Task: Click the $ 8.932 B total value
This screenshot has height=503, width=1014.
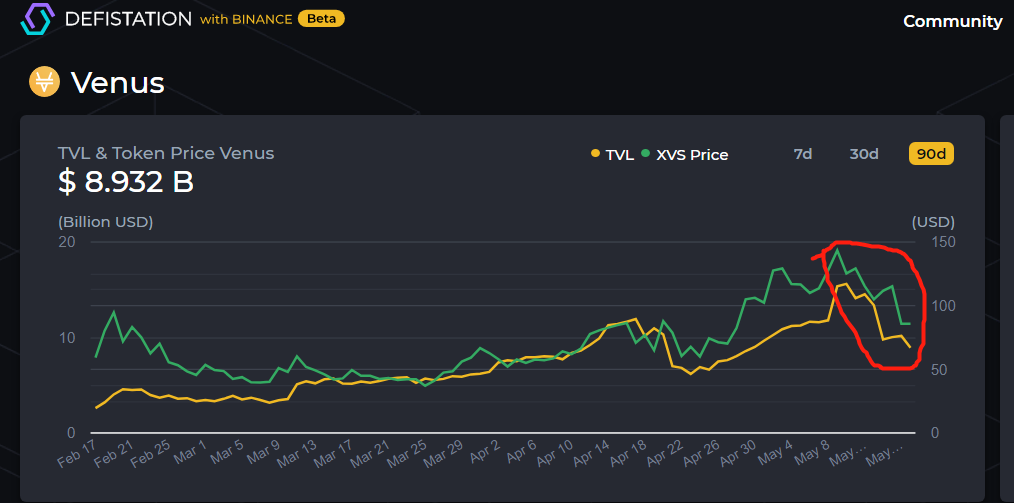Action: click(x=126, y=182)
